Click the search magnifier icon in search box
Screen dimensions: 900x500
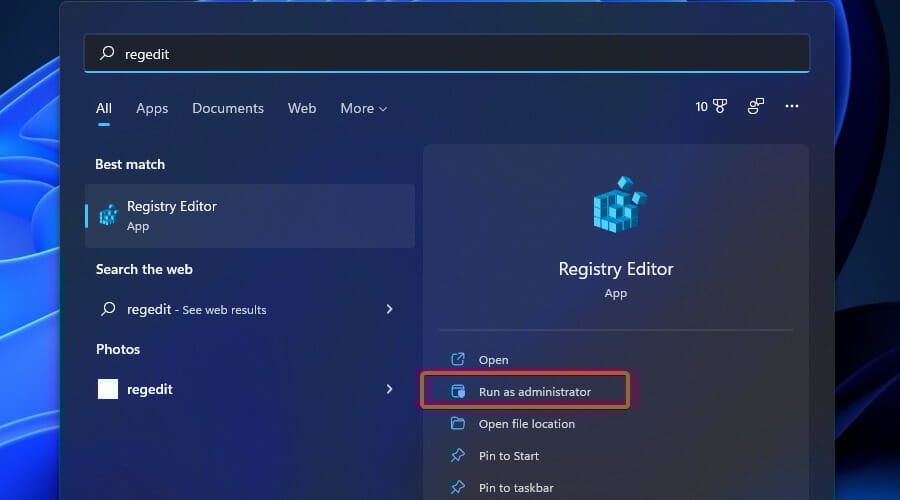coord(107,53)
